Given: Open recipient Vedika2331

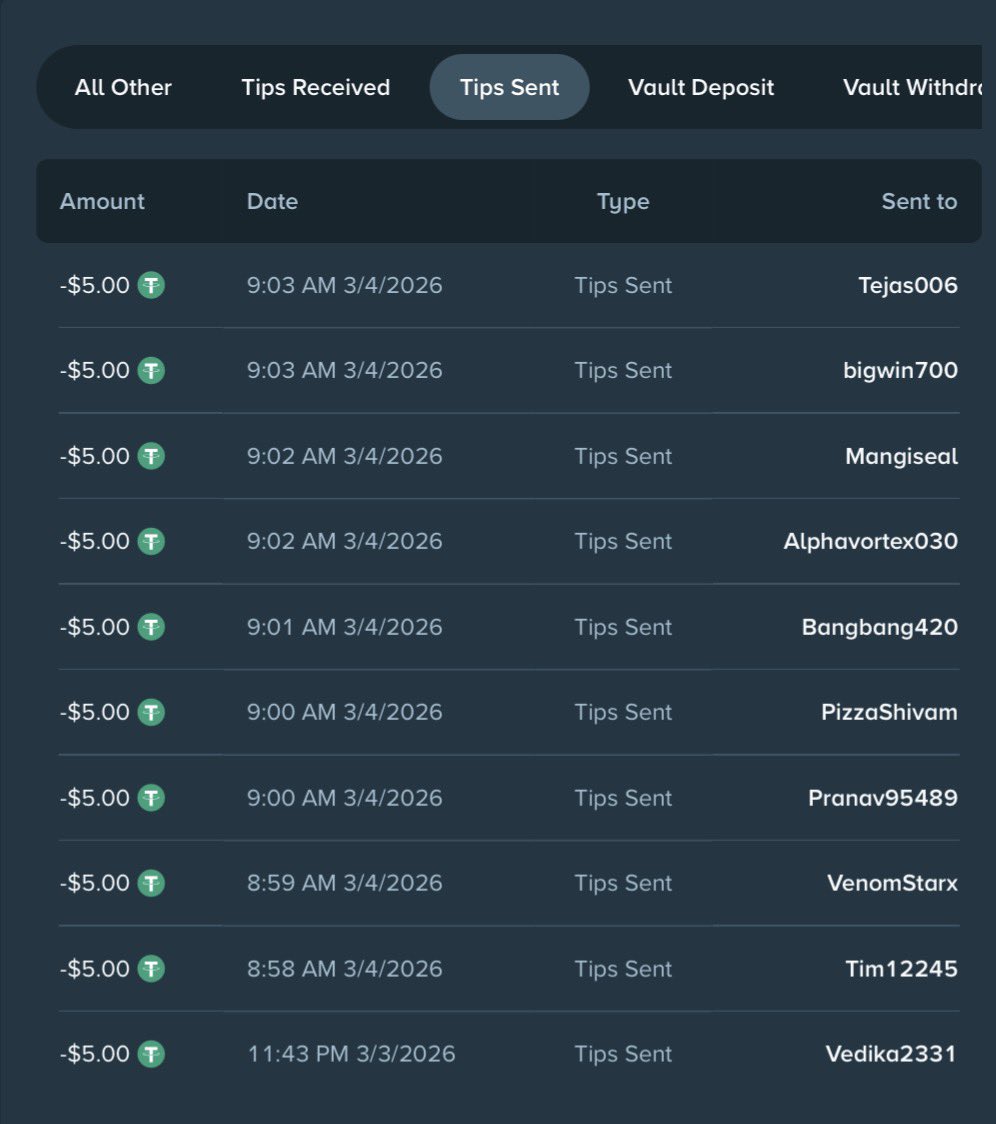Looking at the screenshot, I should coord(891,1054).
